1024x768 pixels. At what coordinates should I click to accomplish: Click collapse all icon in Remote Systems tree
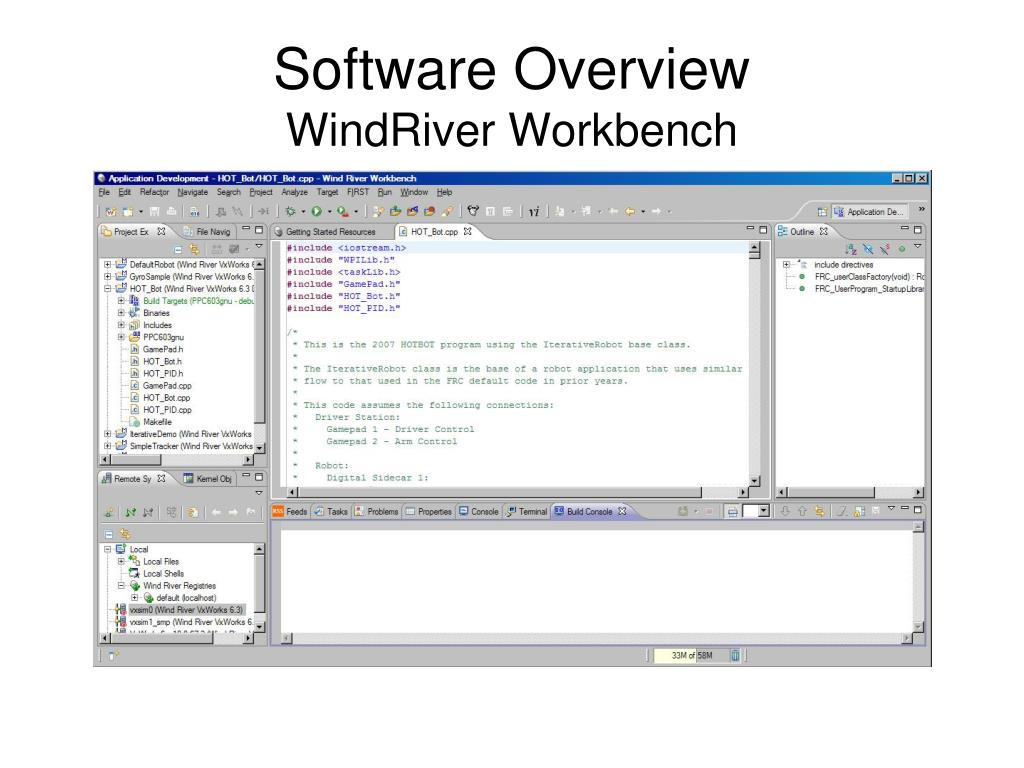click(108, 534)
